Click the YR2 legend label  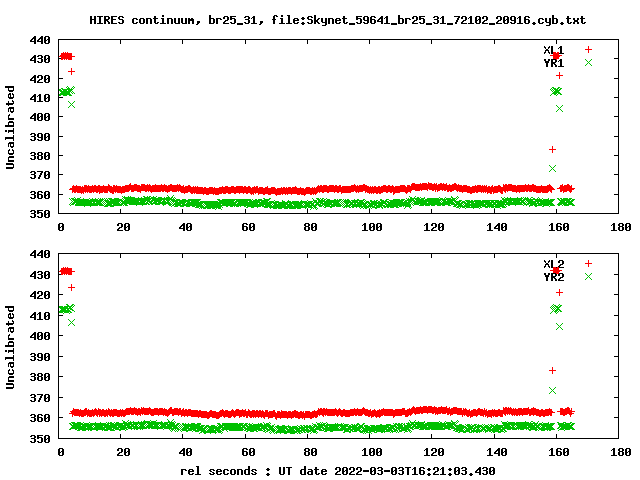click(x=553, y=277)
